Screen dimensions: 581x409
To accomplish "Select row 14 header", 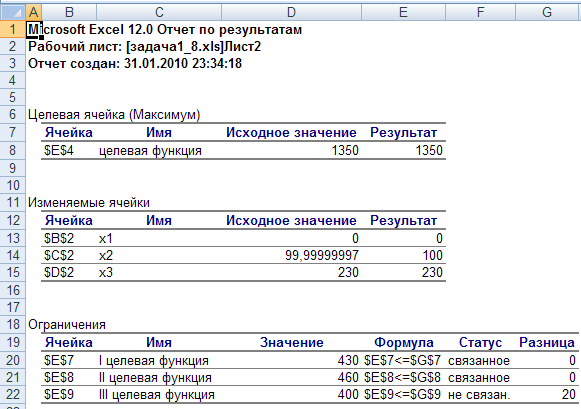I will pyautogui.click(x=13, y=256).
